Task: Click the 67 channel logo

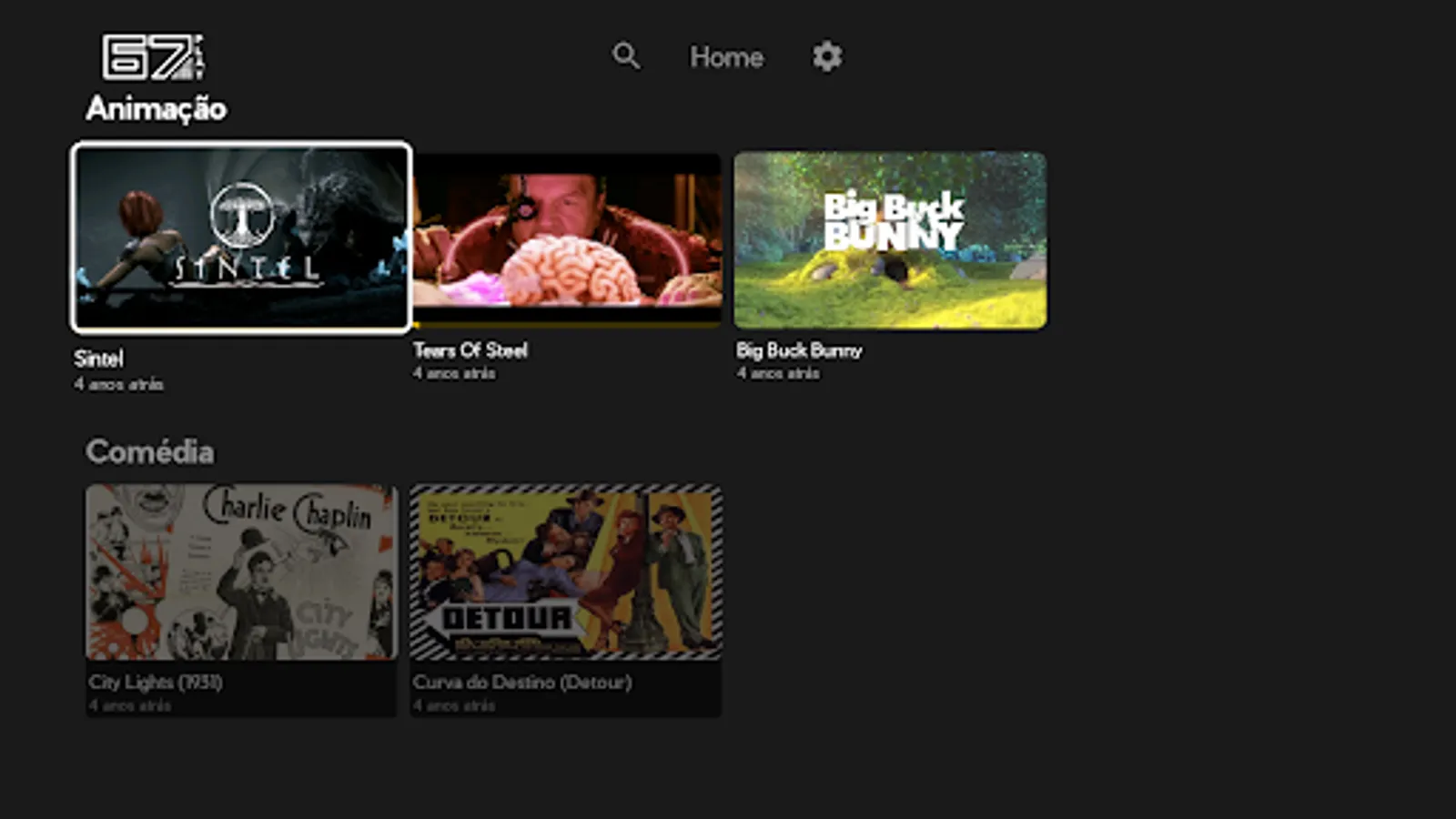Action: [153, 57]
